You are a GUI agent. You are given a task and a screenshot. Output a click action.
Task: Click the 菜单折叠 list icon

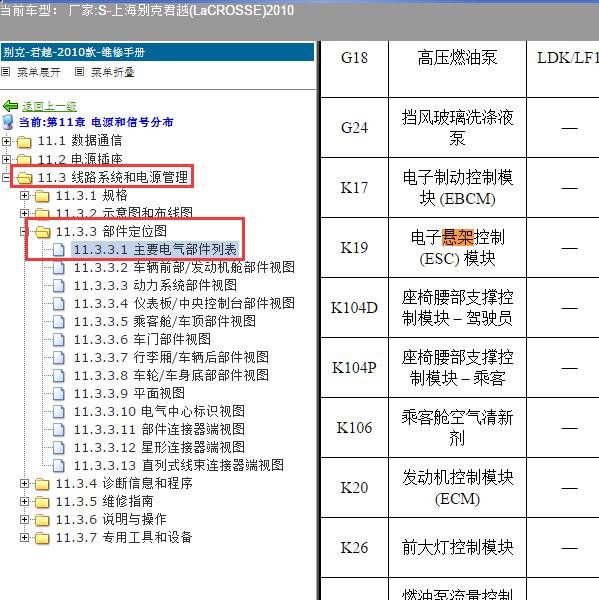(79, 72)
